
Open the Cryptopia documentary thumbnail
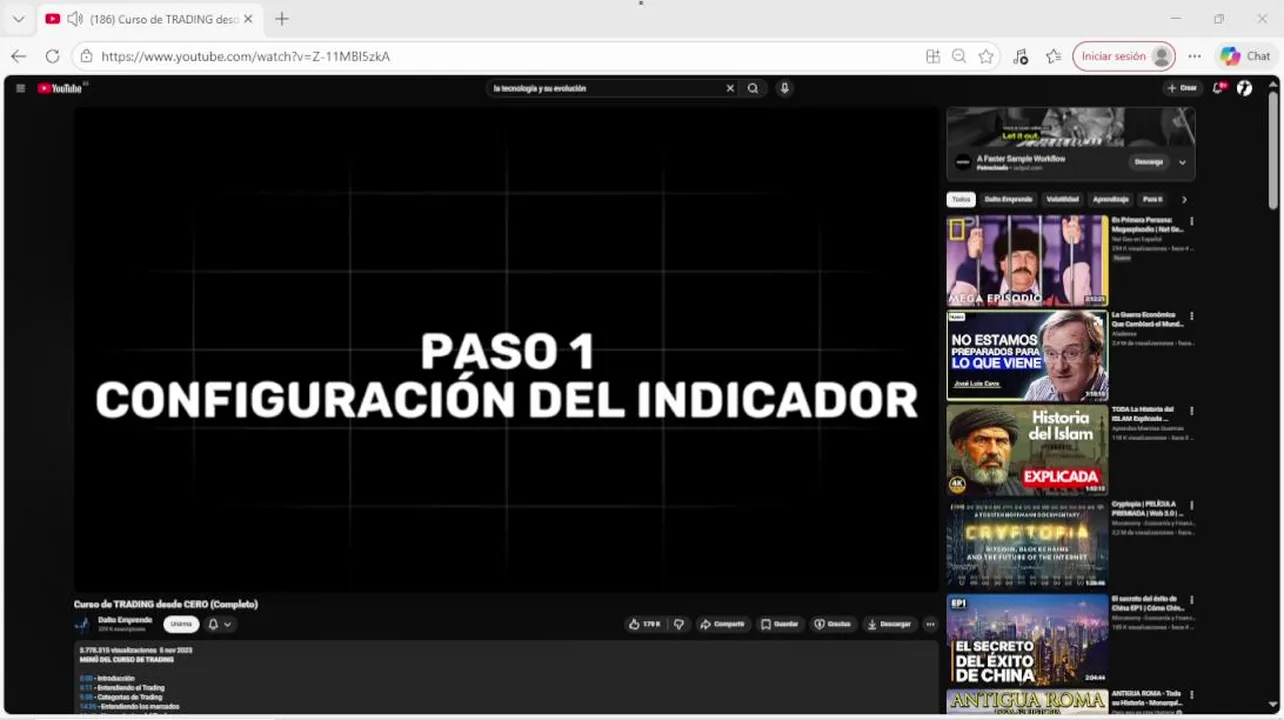(x=1027, y=545)
